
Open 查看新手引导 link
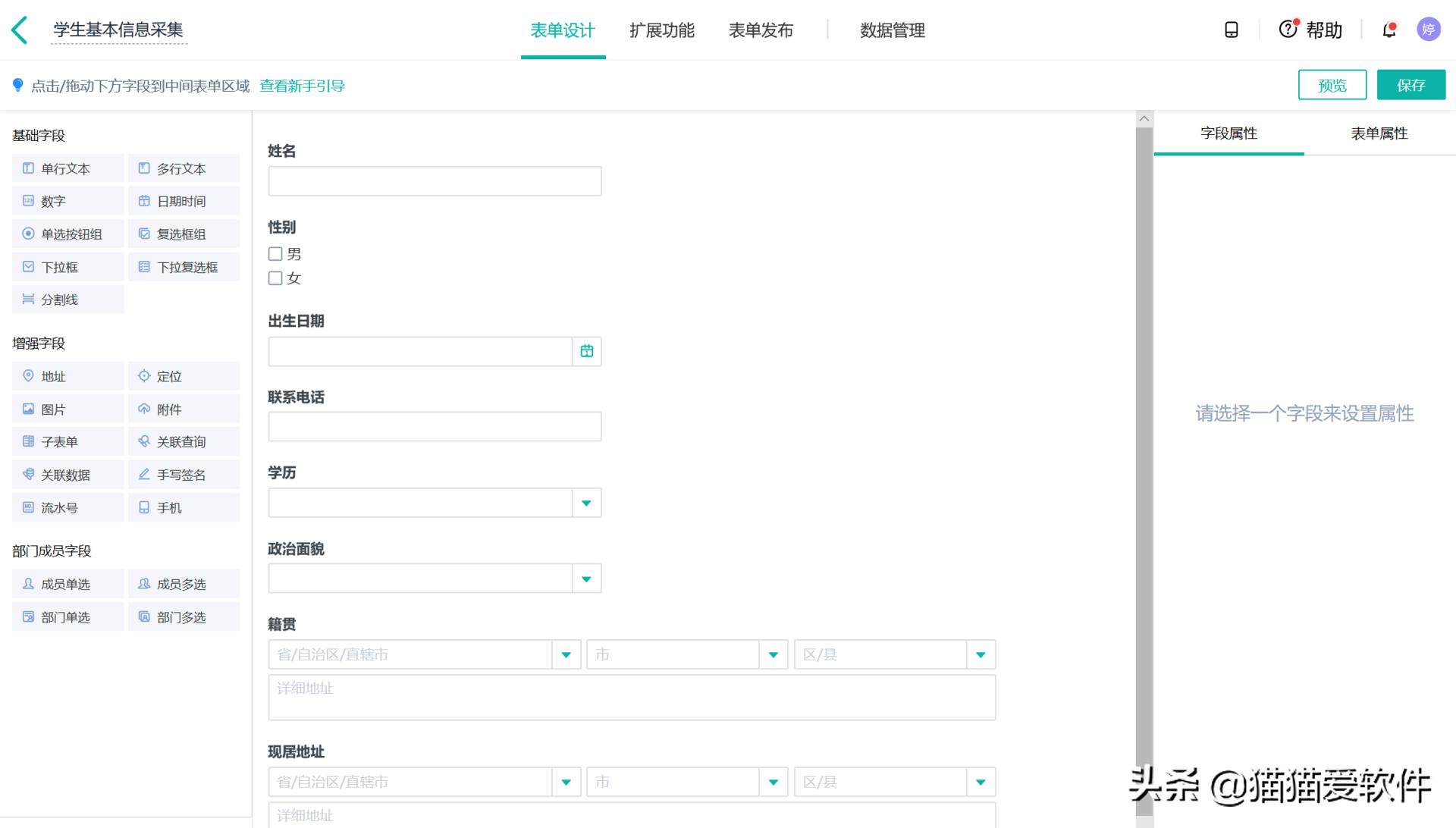[x=302, y=86]
